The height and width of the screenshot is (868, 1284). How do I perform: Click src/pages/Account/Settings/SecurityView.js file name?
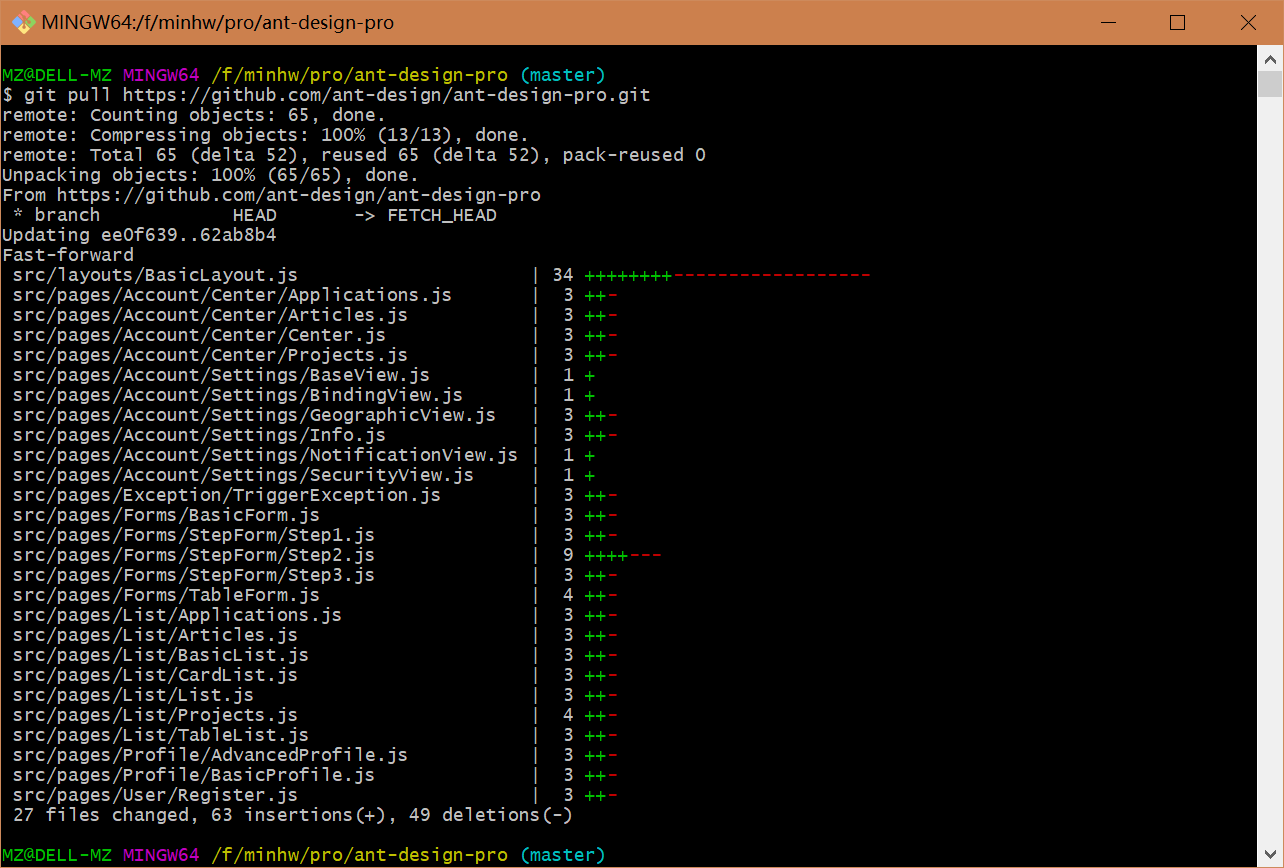(x=243, y=475)
